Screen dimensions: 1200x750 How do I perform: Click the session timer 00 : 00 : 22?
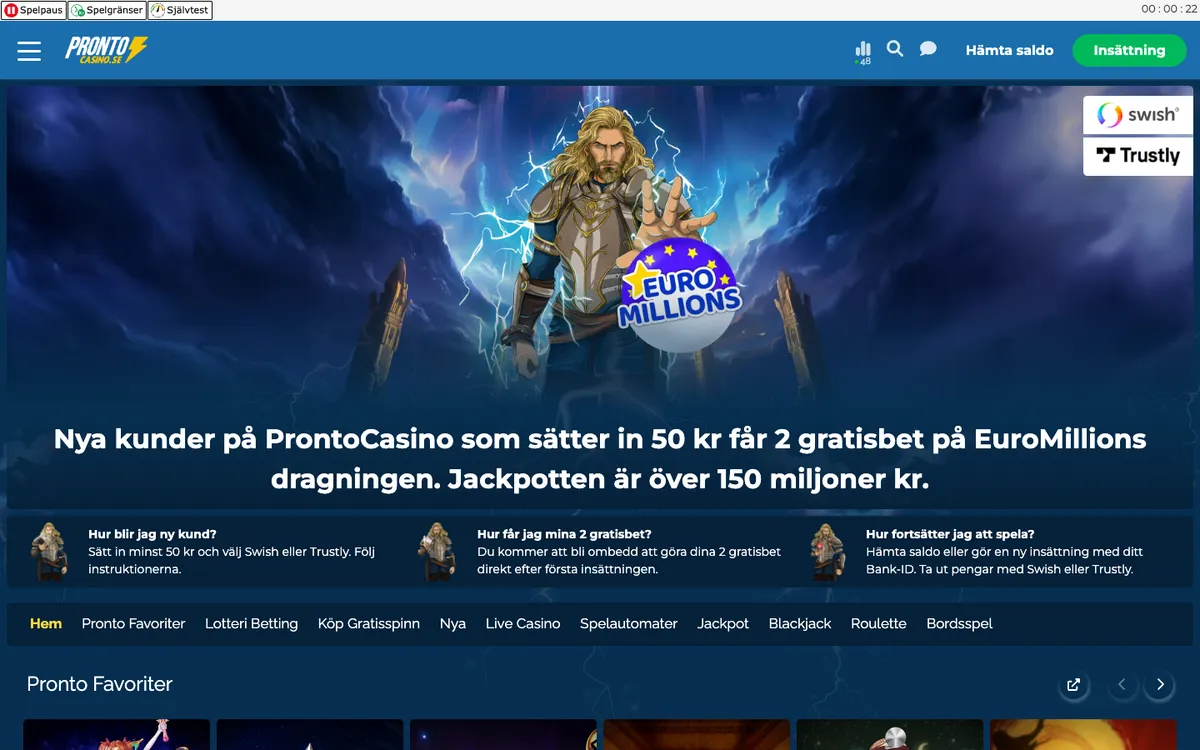tap(1169, 9)
